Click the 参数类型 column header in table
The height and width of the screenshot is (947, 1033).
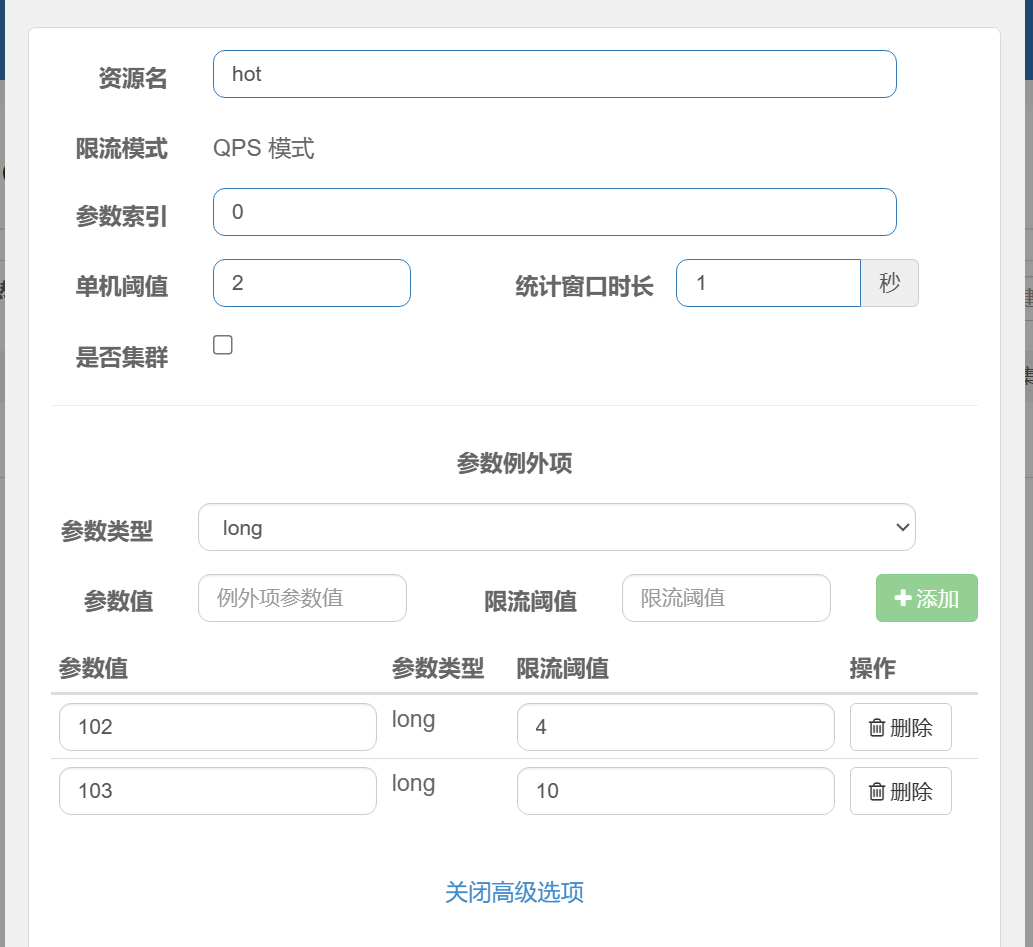click(x=437, y=668)
